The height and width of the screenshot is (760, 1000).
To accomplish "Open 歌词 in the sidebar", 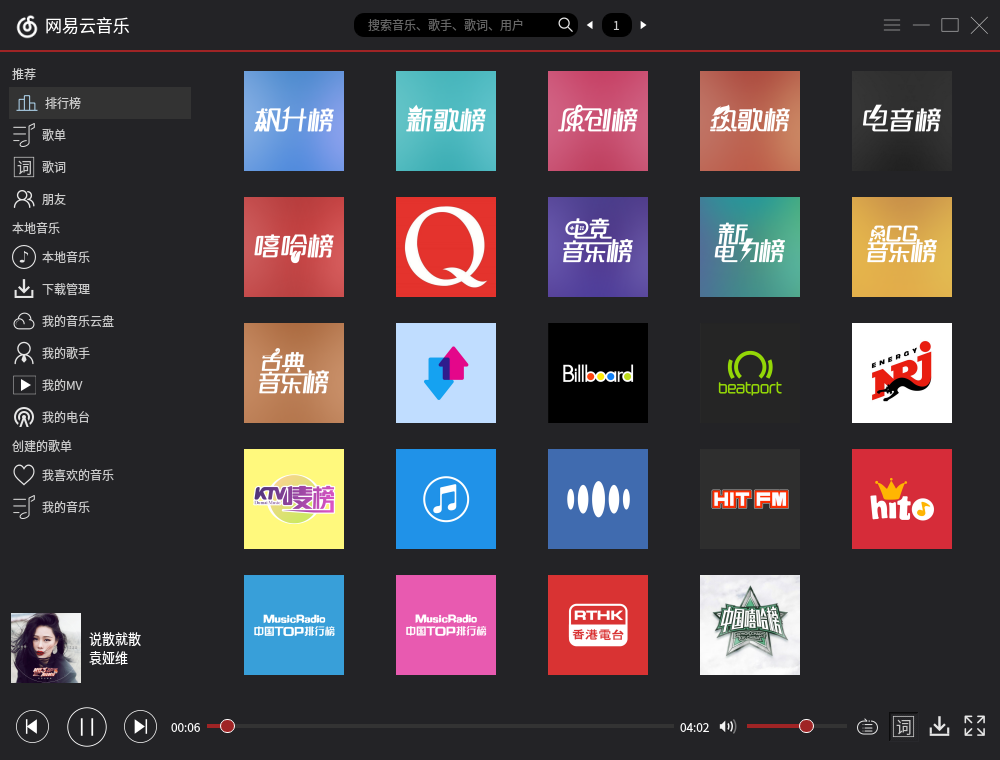I will tap(40, 167).
